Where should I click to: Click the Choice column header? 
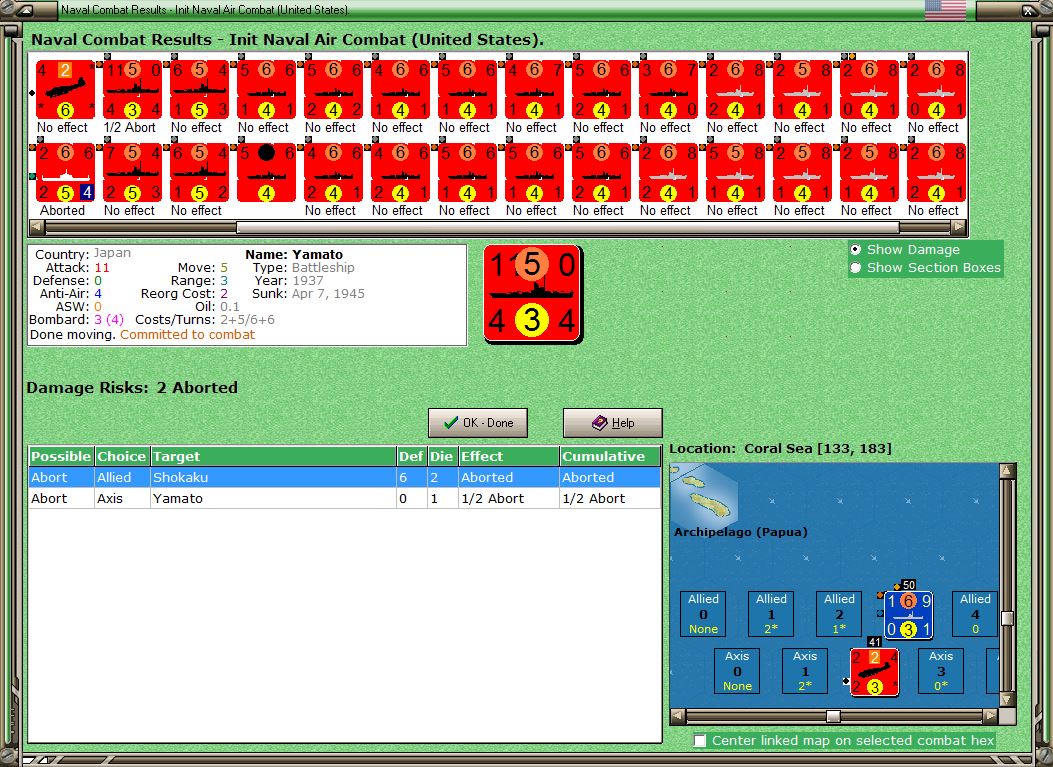(x=122, y=457)
